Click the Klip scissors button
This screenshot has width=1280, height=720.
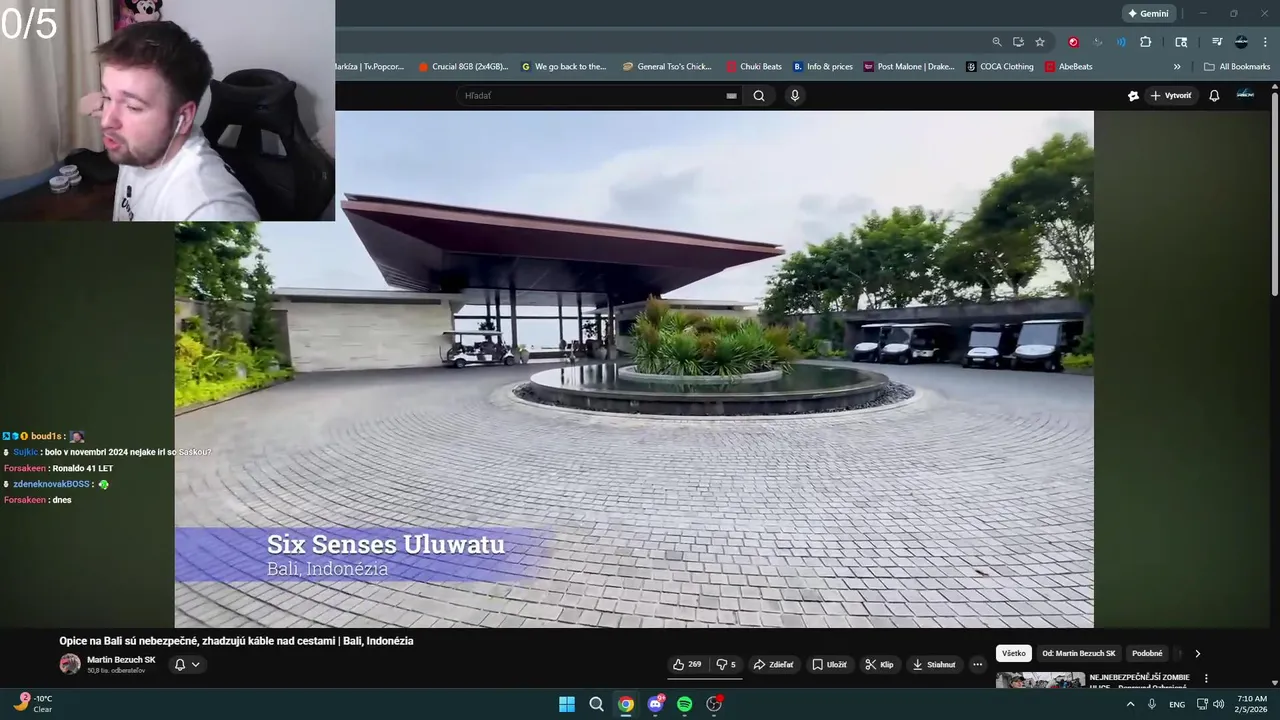tap(879, 664)
